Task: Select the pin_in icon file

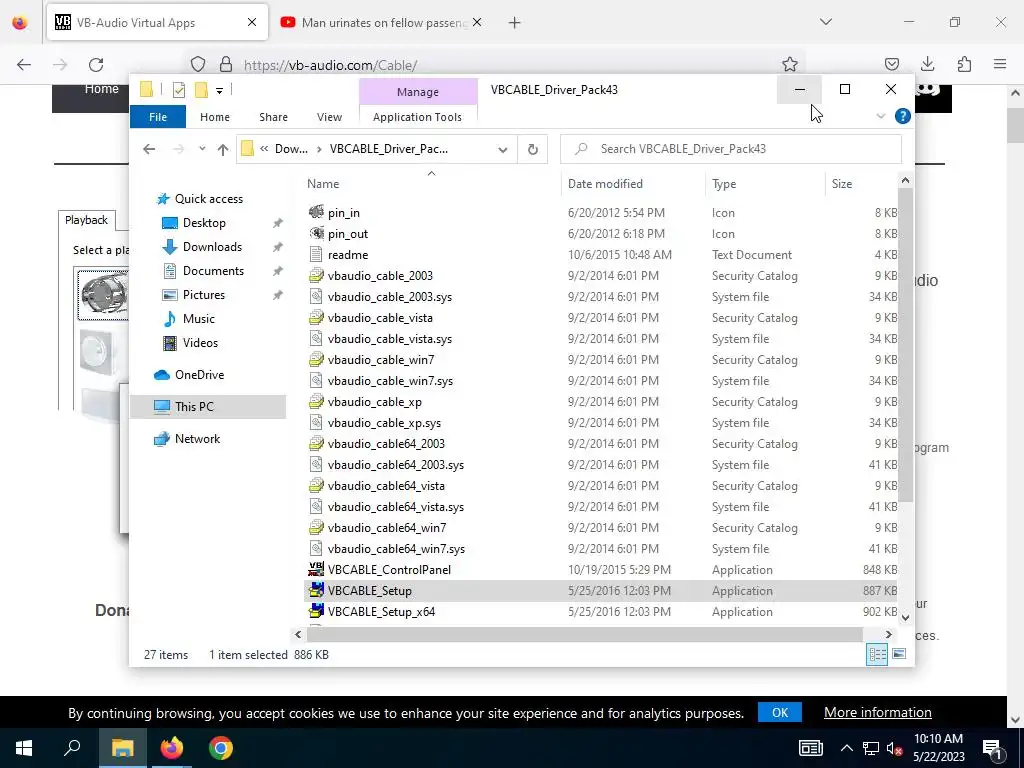Action: 316,212
